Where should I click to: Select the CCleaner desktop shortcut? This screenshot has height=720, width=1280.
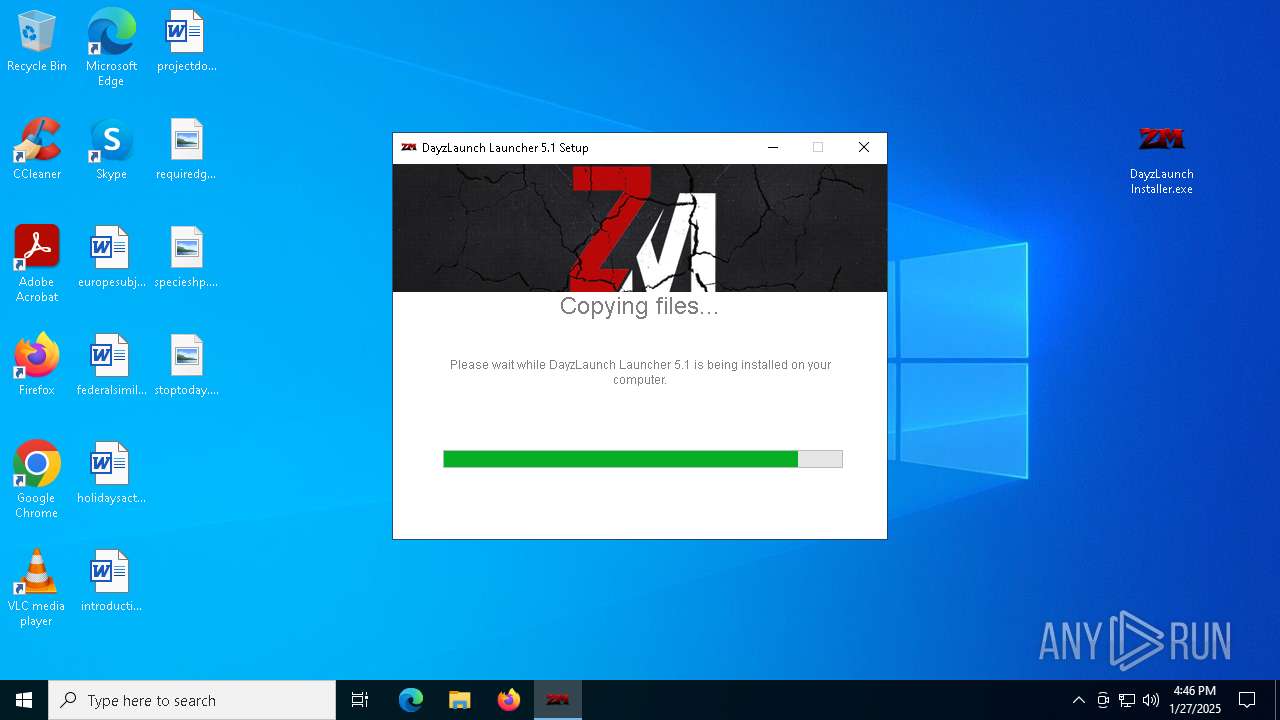(37, 150)
